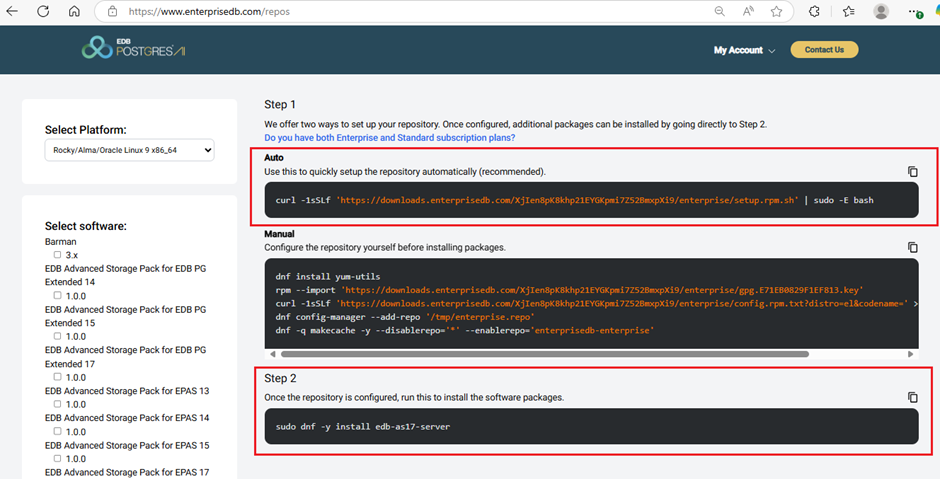Click the dnf -q makecache line
940x479 pixels.
(x=465, y=330)
